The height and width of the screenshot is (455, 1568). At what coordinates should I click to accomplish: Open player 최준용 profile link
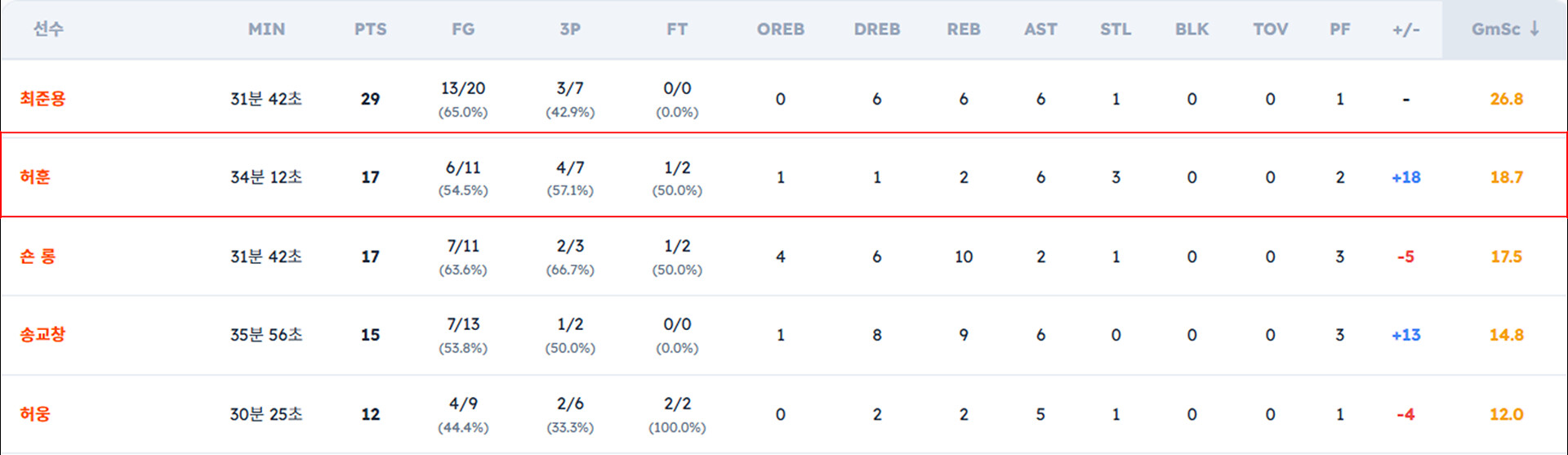(42, 99)
